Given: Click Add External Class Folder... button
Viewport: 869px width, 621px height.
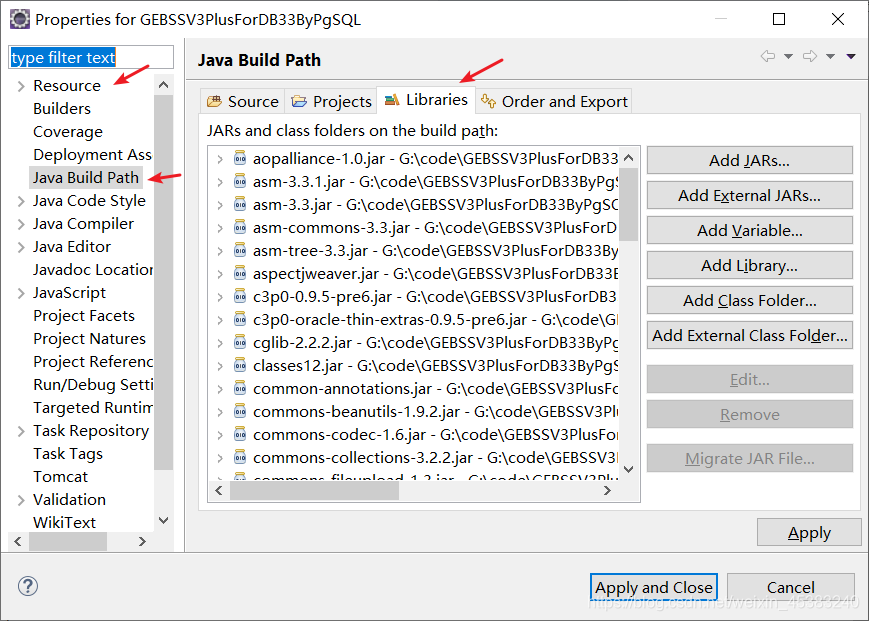Looking at the screenshot, I should point(749,335).
